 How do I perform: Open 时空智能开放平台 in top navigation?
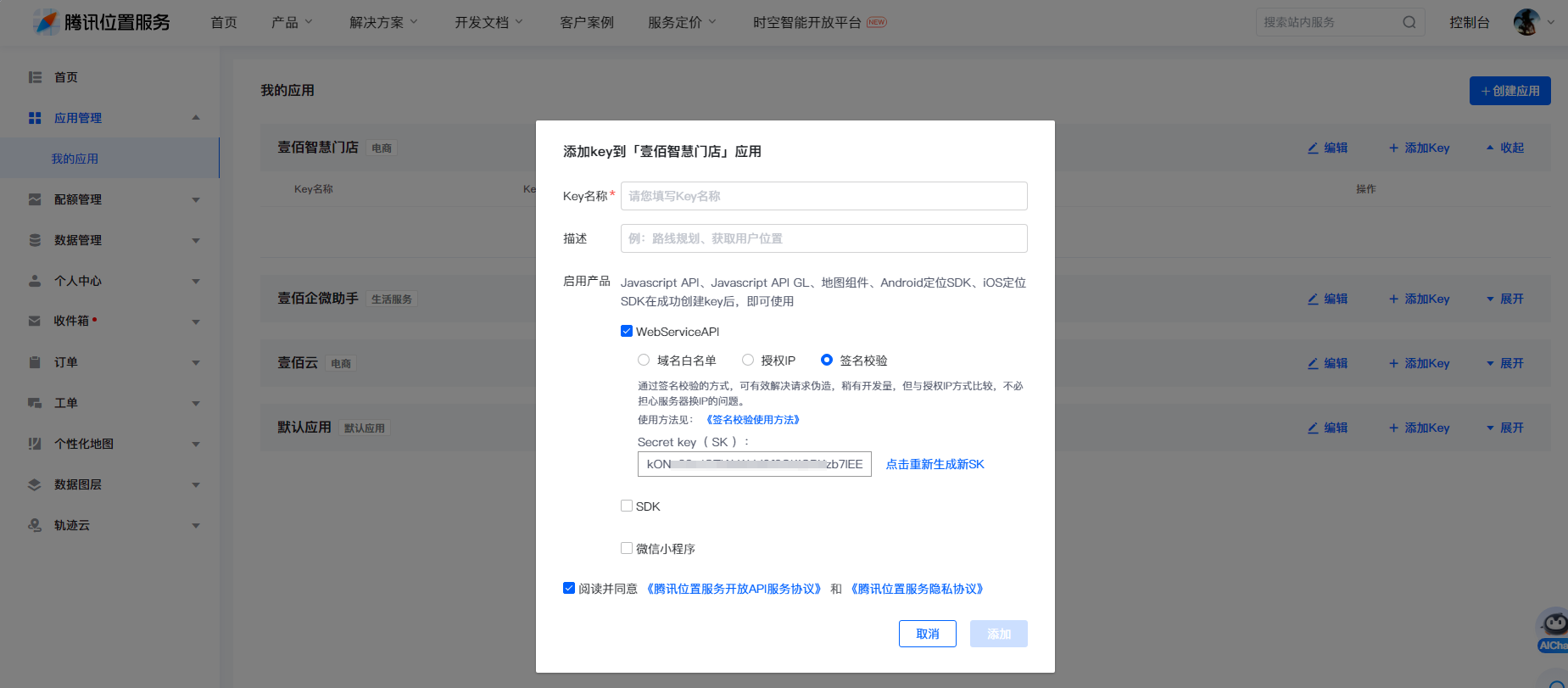point(807,22)
